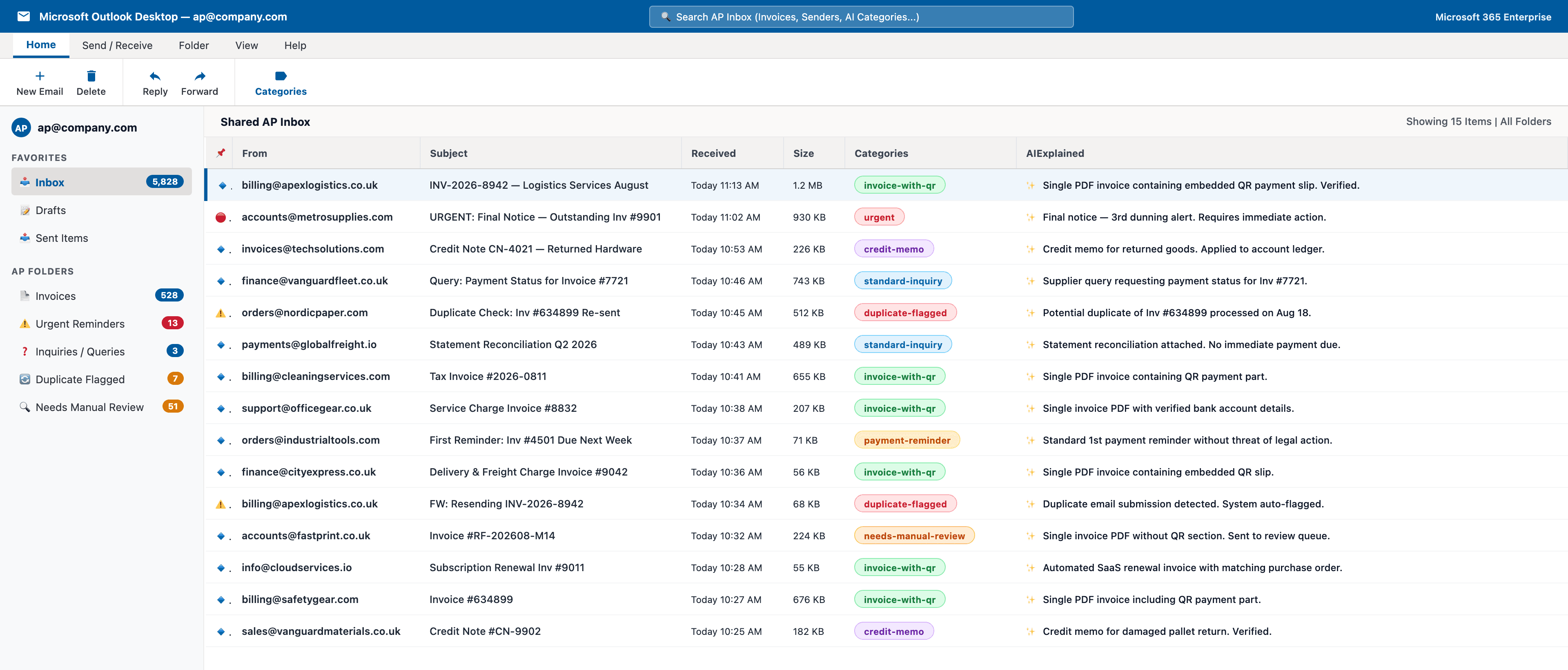Viewport: 1568px width, 670px height.
Task: Select the Inbox folder
Action: (102, 181)
